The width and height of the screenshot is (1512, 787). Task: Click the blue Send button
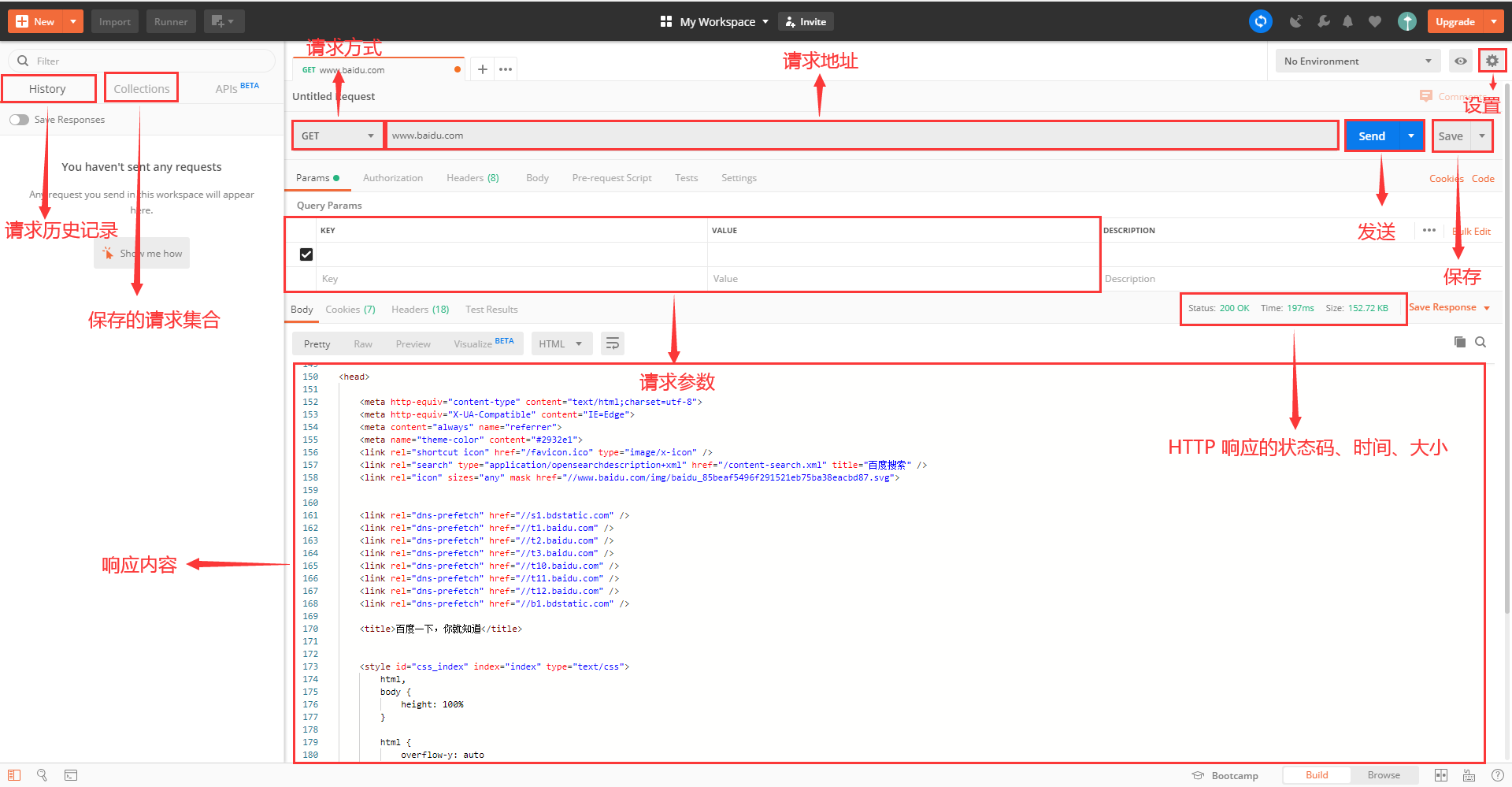tap(1372, 135)
